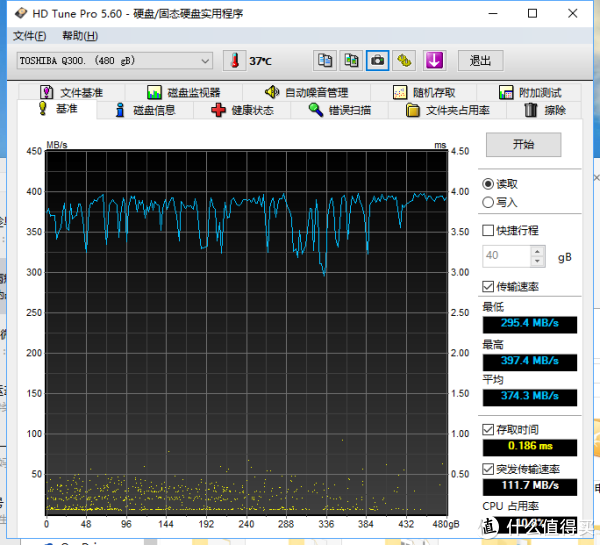Click the 37°C temperature reading
The height and width of the screenshot is (545, 600).
pos(261,61)
